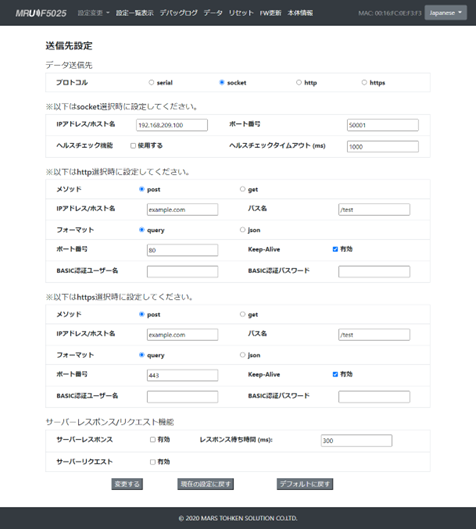Click the 現在の設定に戻す button
476x529 pixels.
point(205,484)
